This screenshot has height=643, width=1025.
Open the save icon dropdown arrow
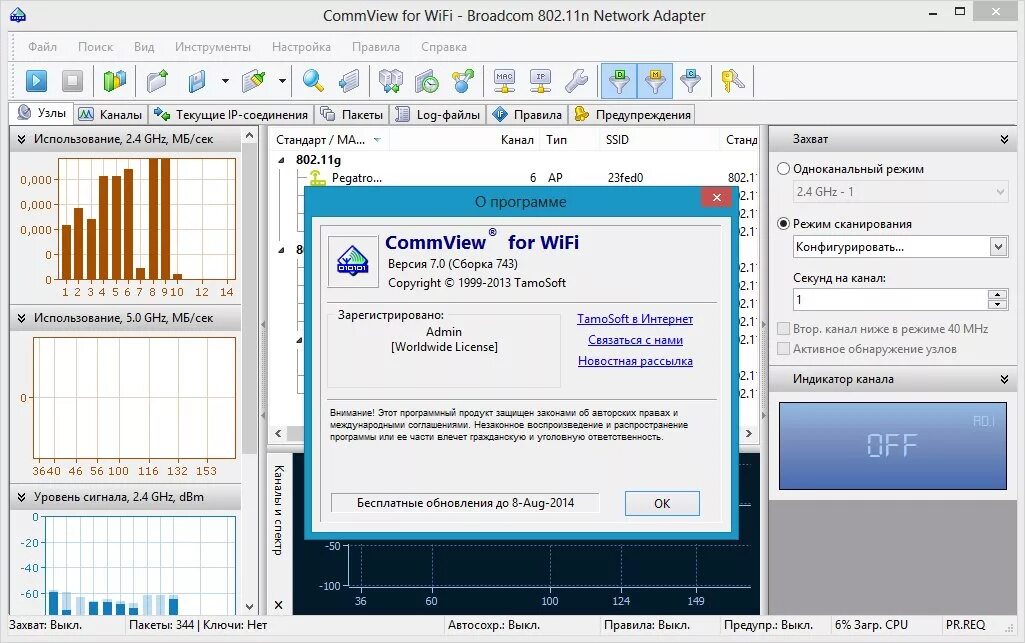coord(226,81)
